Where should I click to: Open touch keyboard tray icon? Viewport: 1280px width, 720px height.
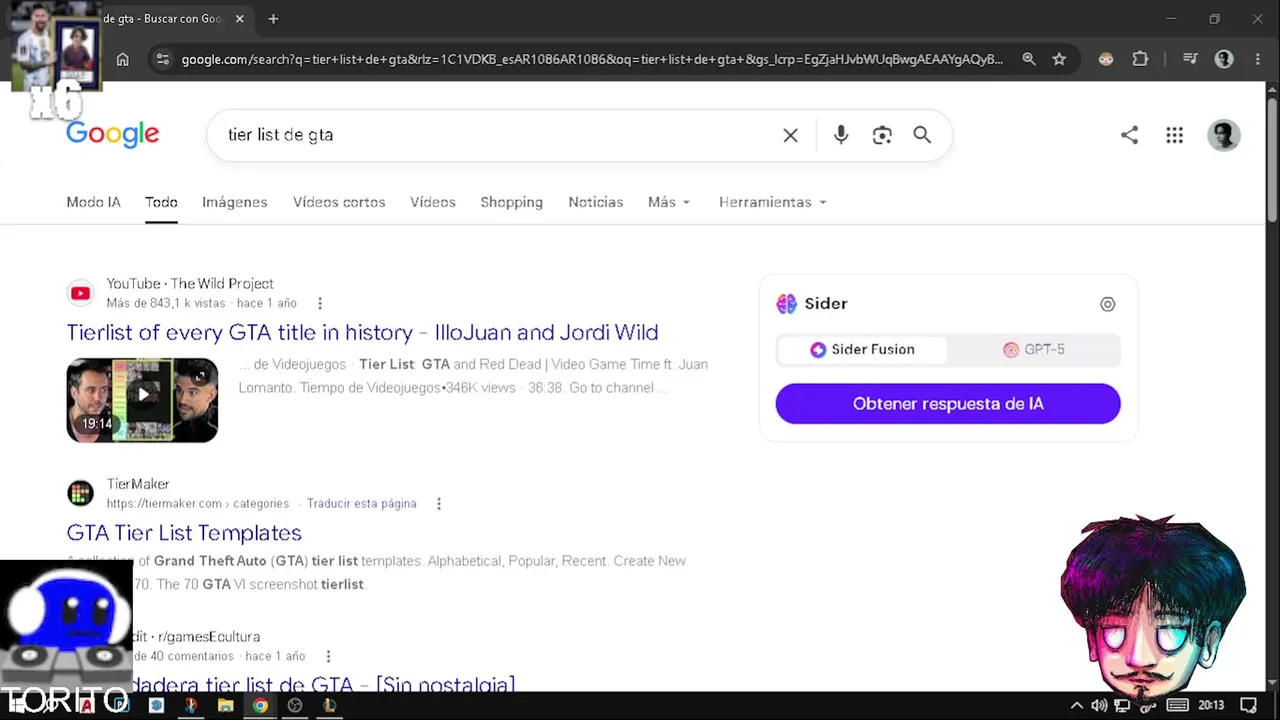(1177, 705)
